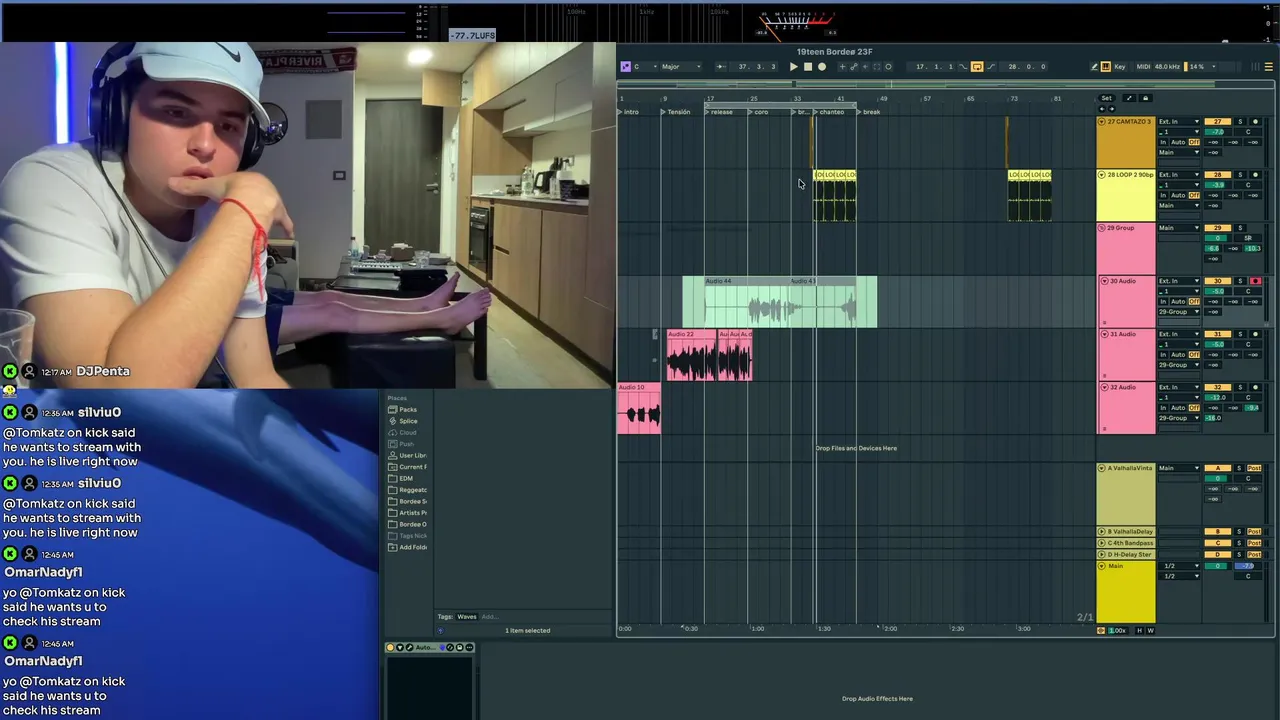Fold the A ValhallaVinta return track
Viewport: 1280px width, 720px height.
point(1102,468)
